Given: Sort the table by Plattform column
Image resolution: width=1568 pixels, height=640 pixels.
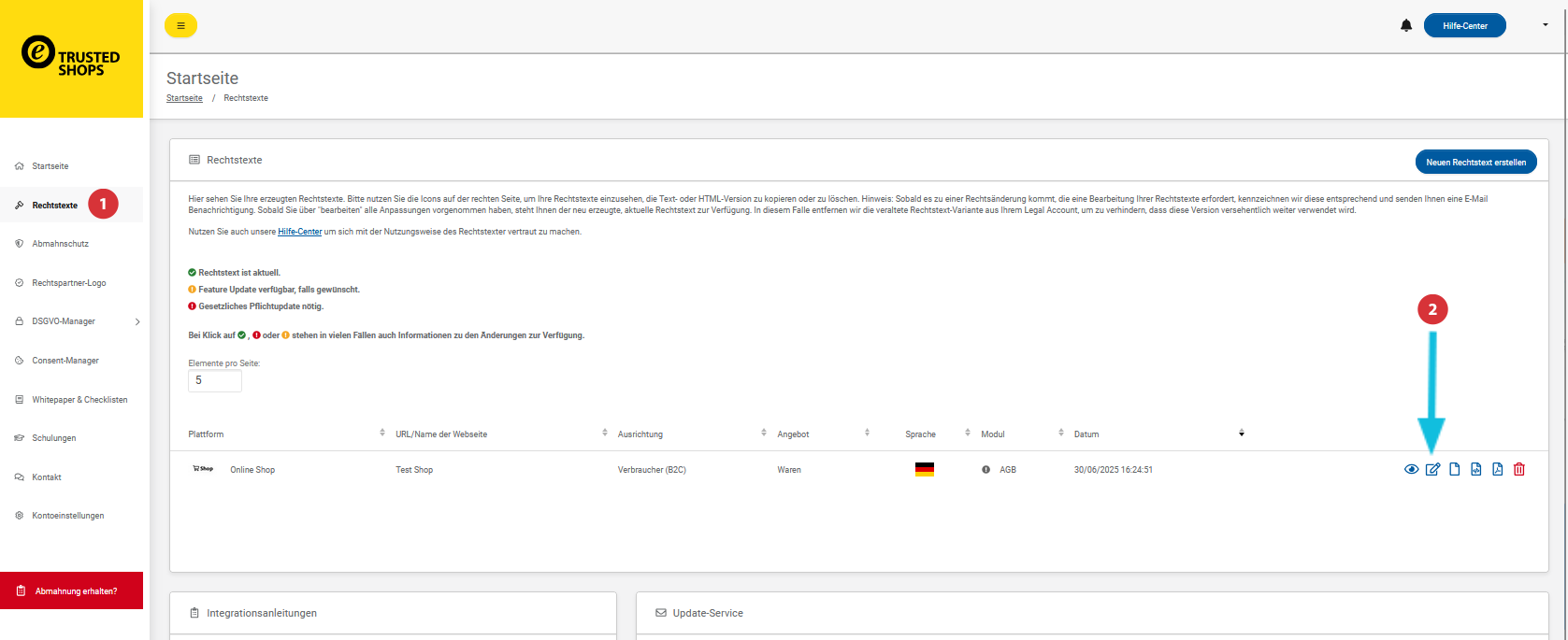Looking at the screenshot, I should point(381,434).
